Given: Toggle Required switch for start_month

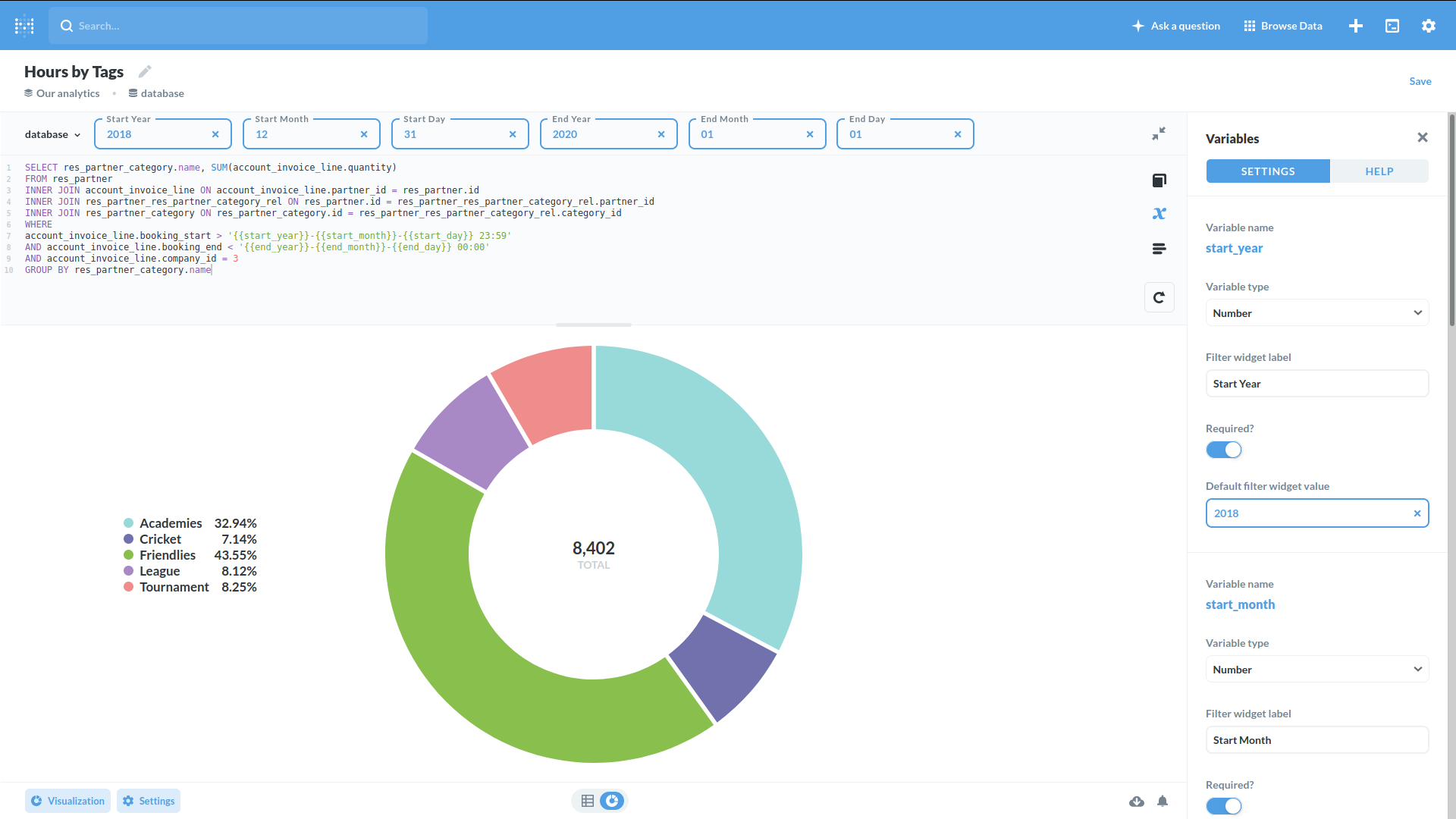Looking at the screenshot, I should [x=1224, y=806].
